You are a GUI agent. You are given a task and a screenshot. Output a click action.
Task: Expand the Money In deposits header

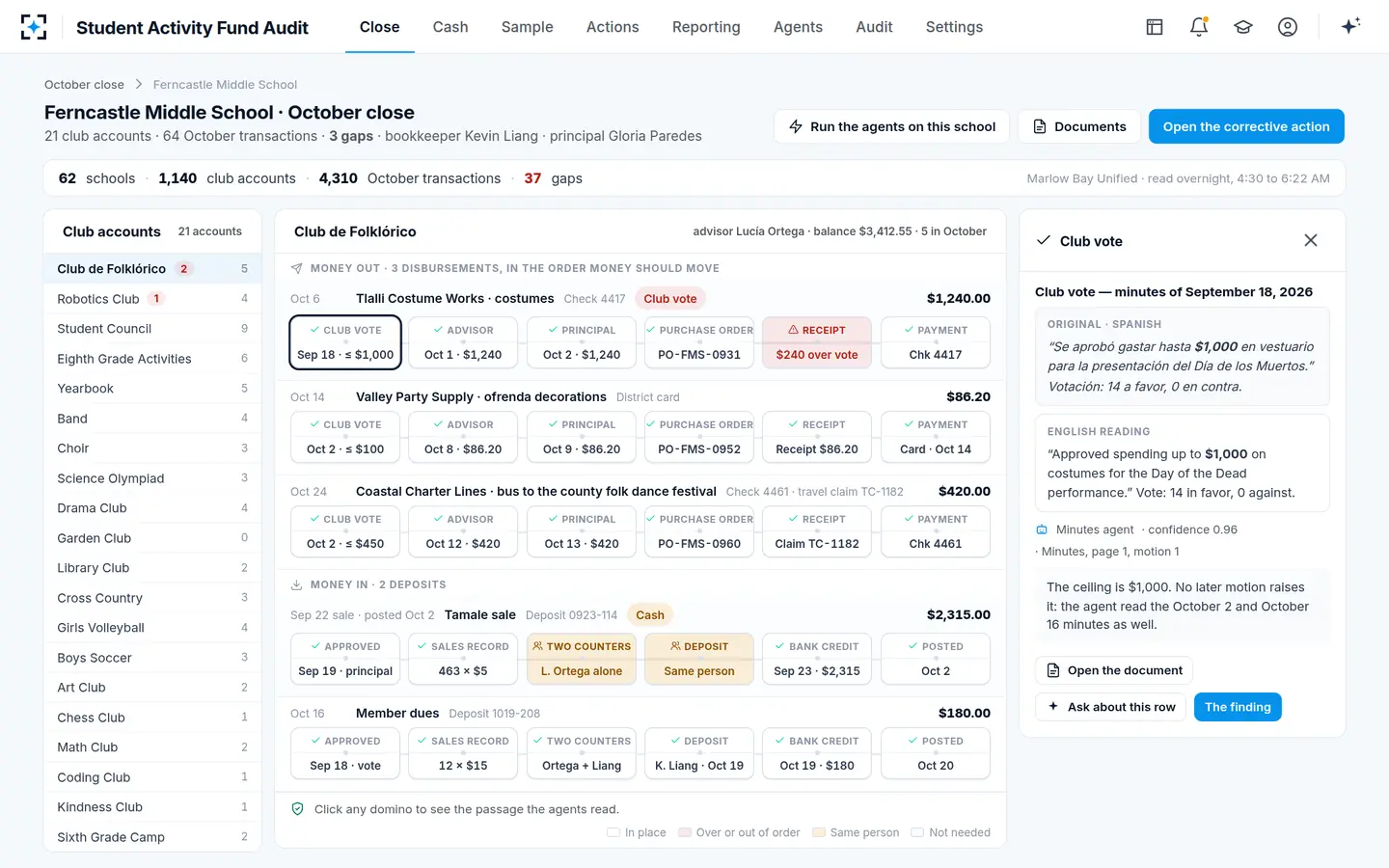[368, 584]
